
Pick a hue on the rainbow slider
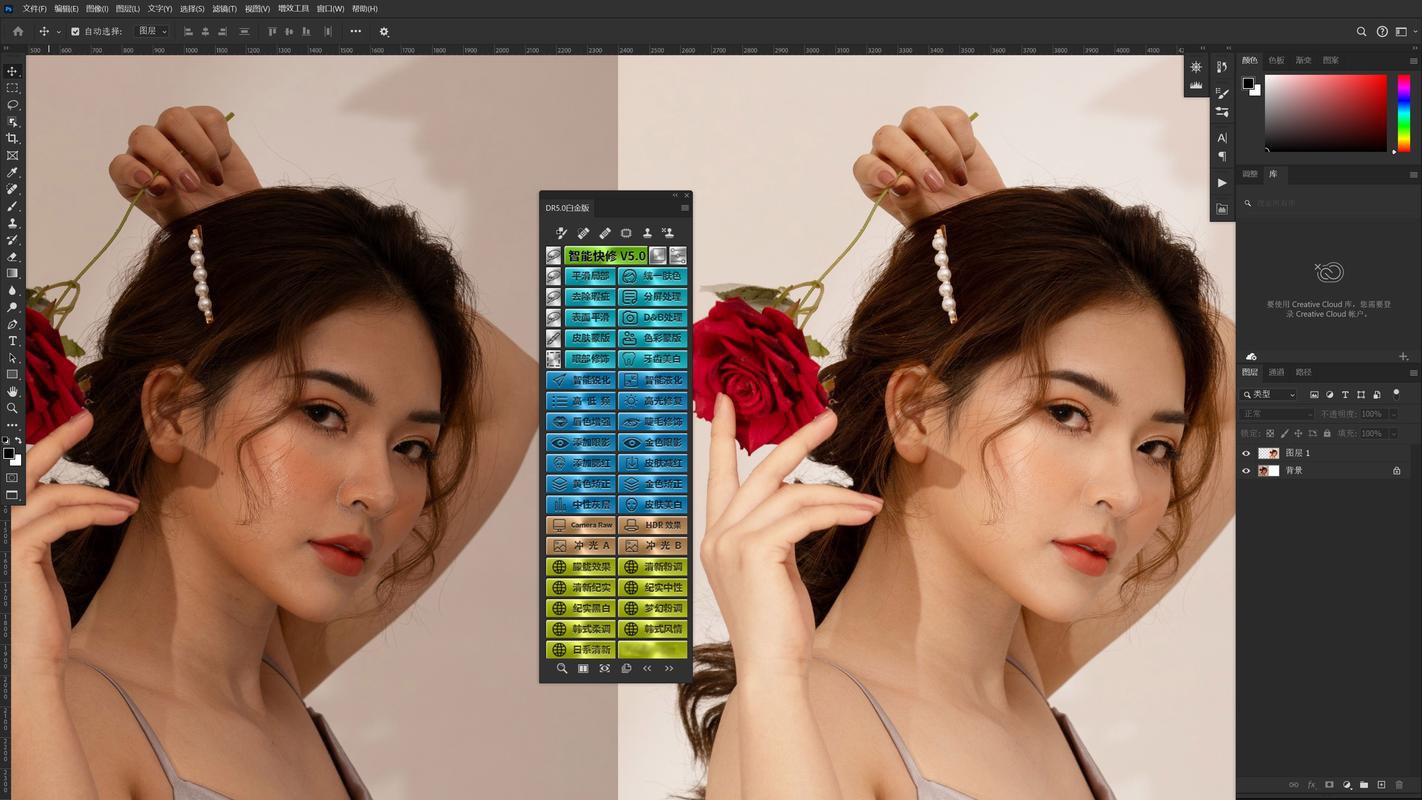(1404, 113)
